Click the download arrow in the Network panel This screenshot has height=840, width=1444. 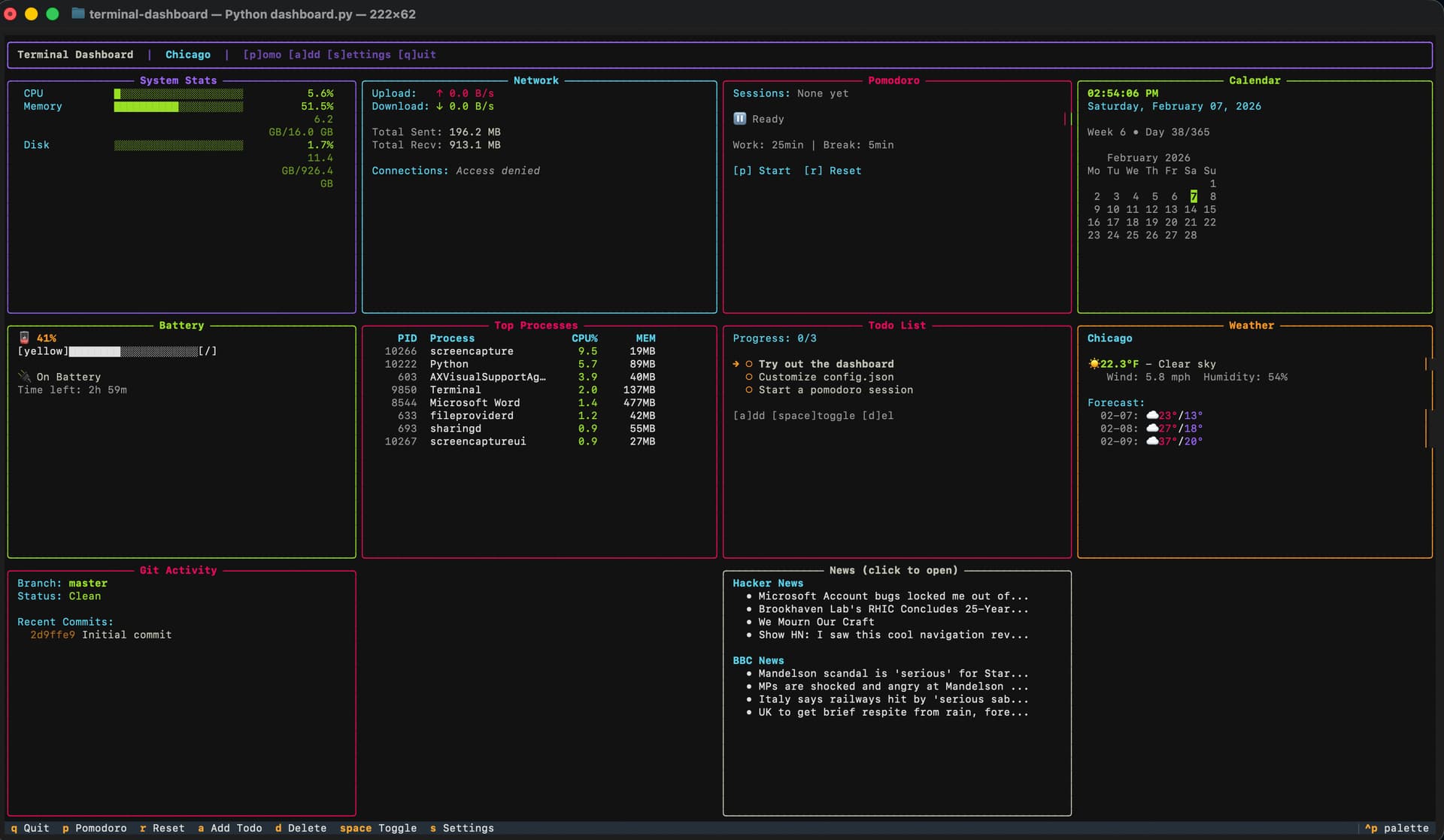click(x=439, y=106)
